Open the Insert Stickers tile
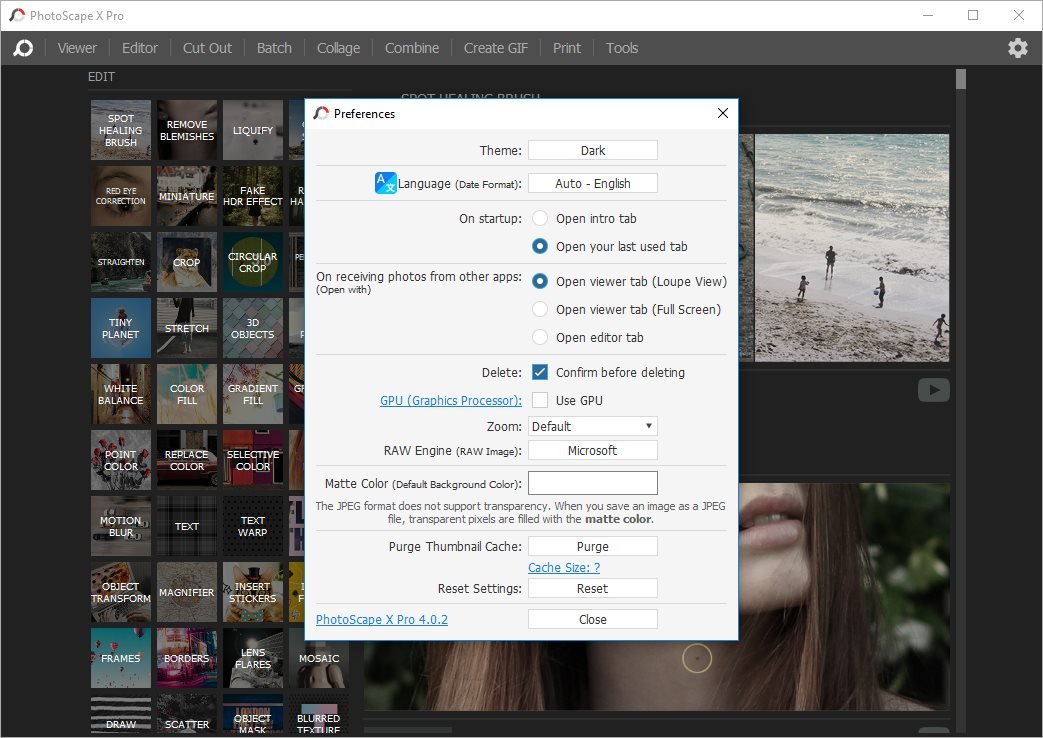The height and width of the screenshot is (738, 1043). (x=253, y=592)
